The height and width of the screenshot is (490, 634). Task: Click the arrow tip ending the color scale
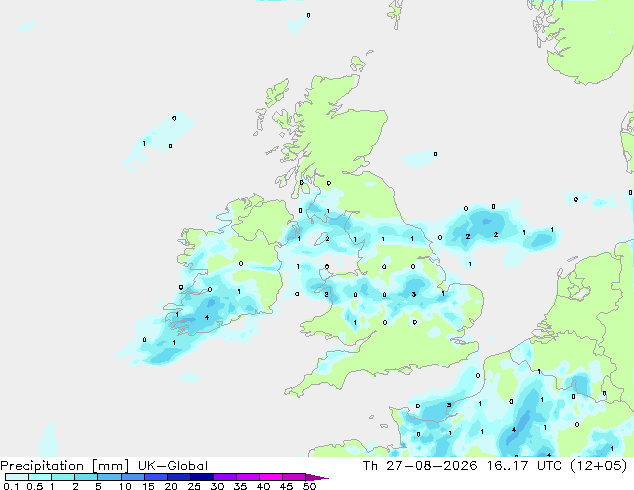click(x=317, y=477)
